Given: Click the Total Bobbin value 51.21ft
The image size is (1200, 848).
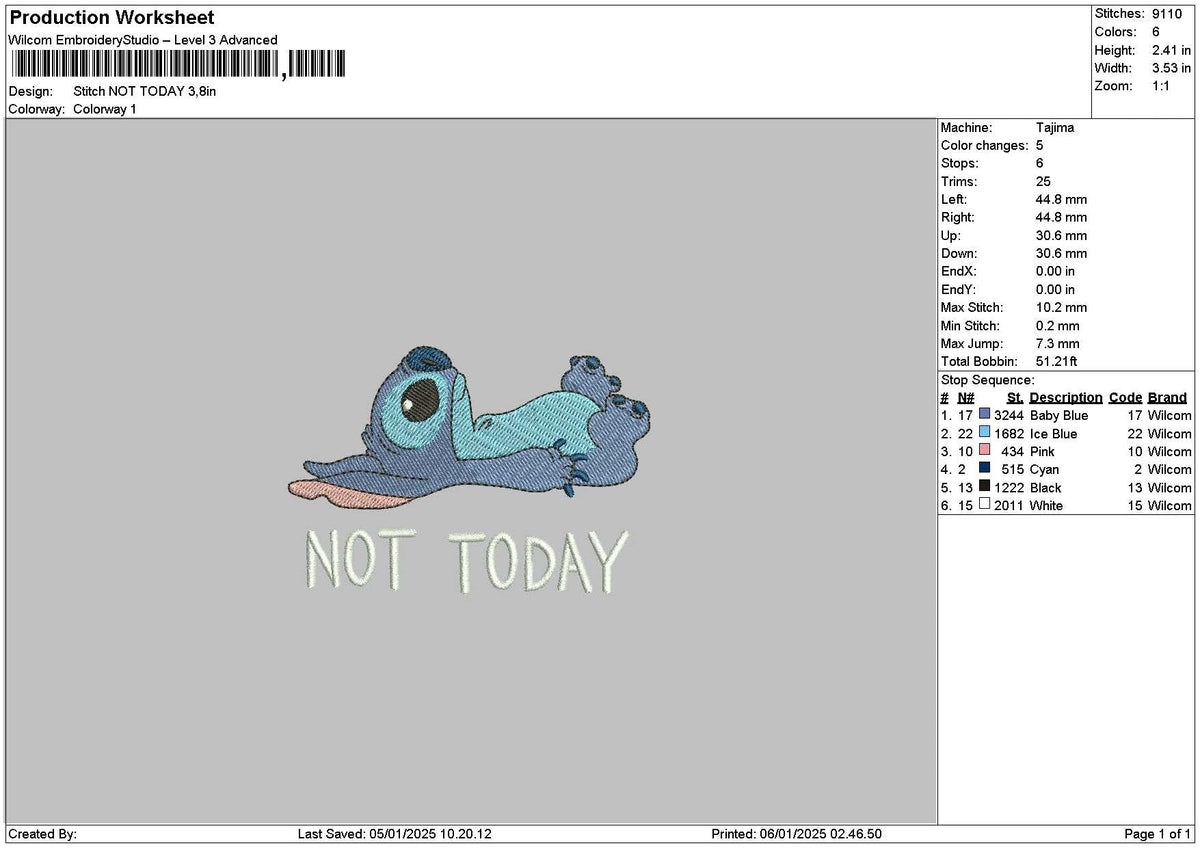Looking at the screenshot, I should (1056, 362).
